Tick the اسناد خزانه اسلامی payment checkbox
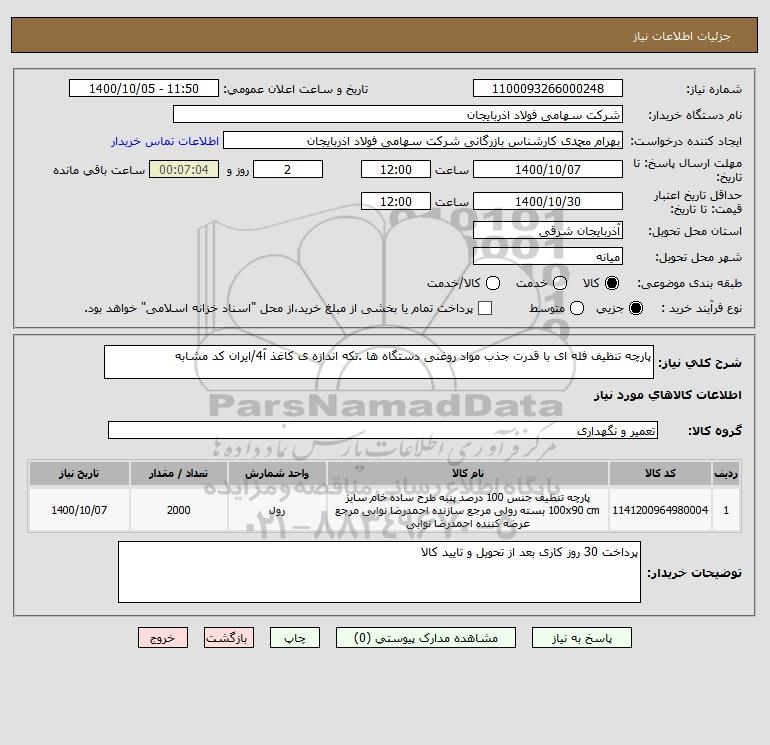Viewport: 770px width, 745px height. 485,308
